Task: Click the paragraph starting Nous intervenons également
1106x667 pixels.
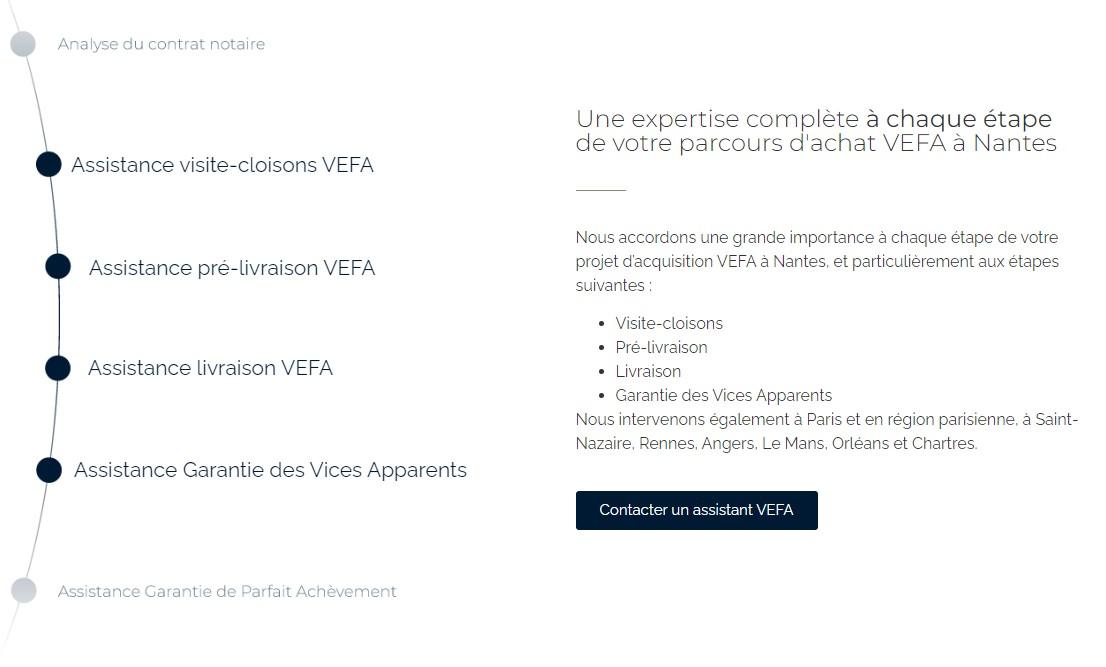Action: point(826,431)
